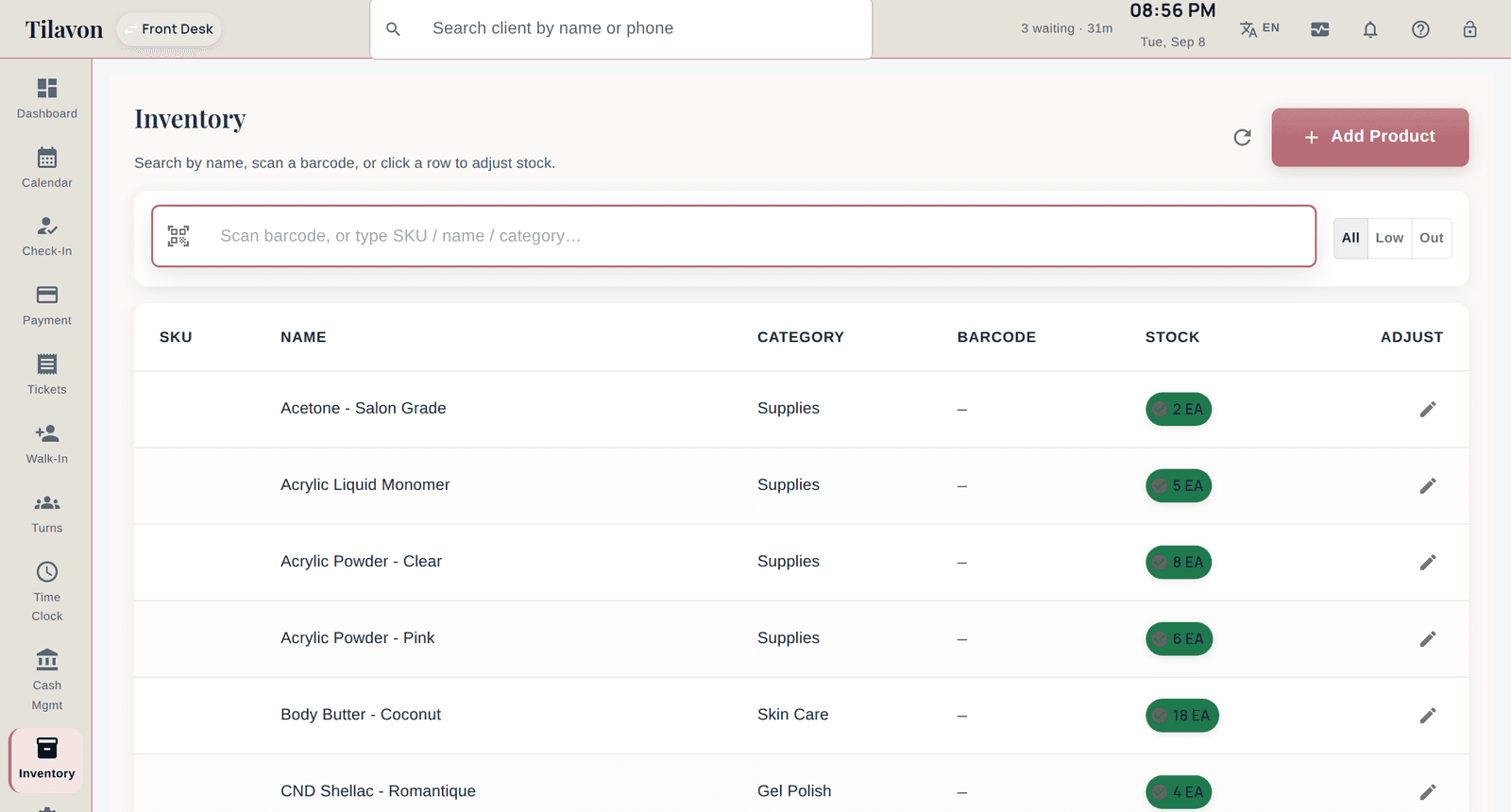Open the system activity monitor icon
Screen dimensions: 1511x812
[1320, 29]
